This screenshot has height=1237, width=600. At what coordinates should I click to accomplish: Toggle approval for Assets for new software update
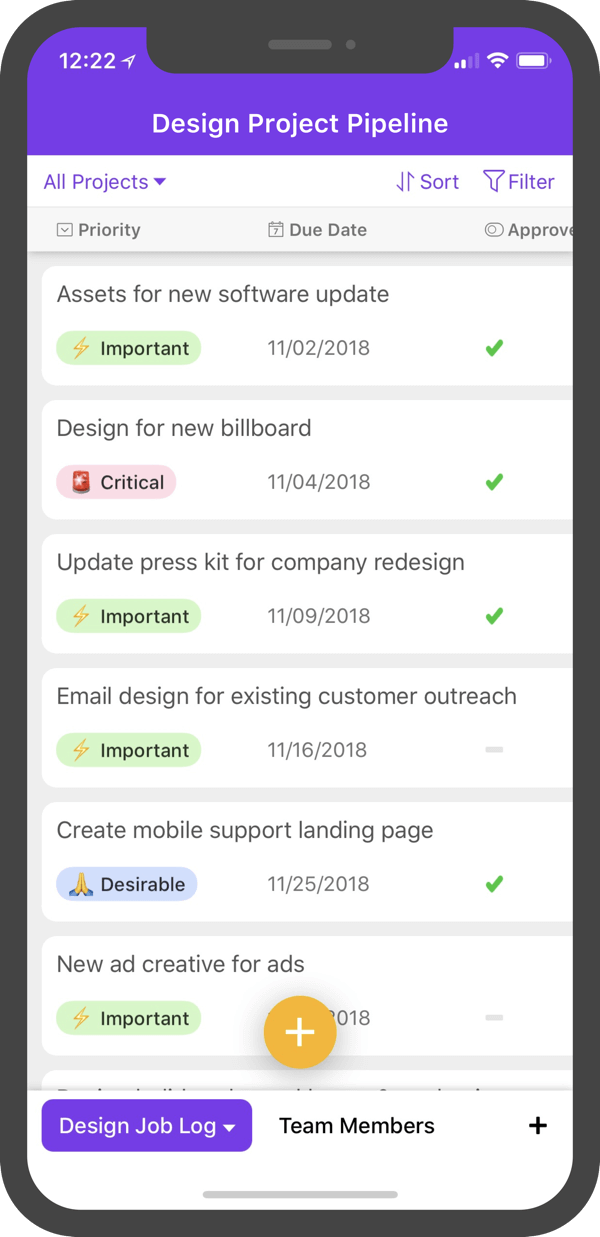point(493,349)
